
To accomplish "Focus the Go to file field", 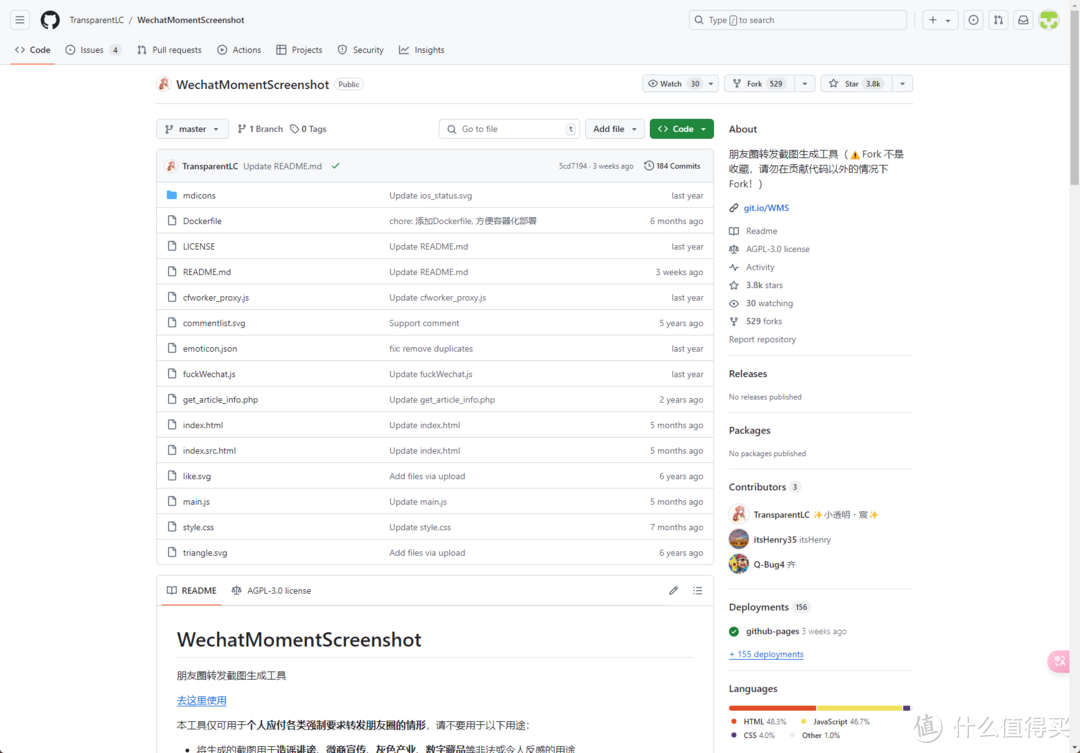I will point(509,129).
